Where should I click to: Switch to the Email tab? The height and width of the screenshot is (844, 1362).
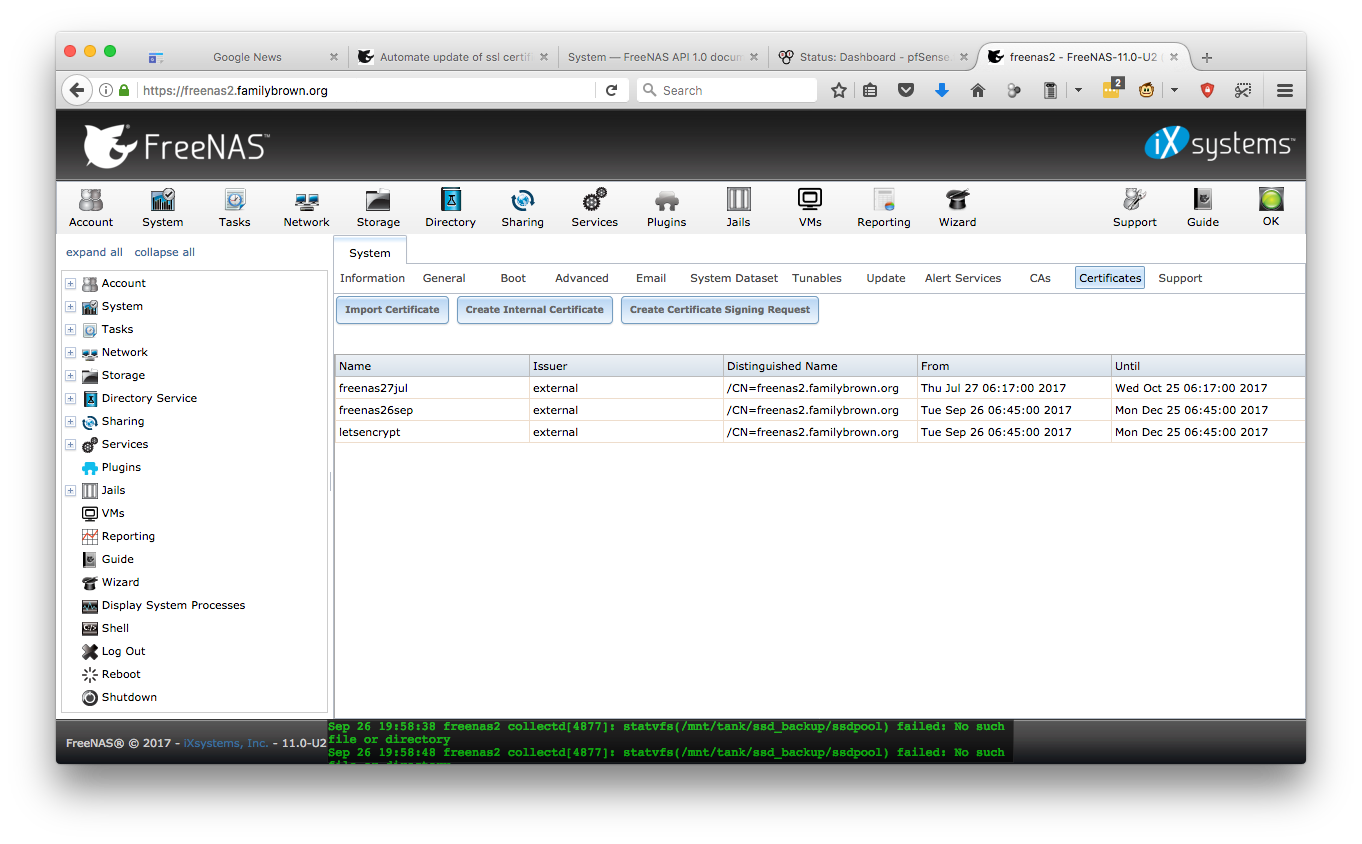pyautogui.click(x=651, y=278)
